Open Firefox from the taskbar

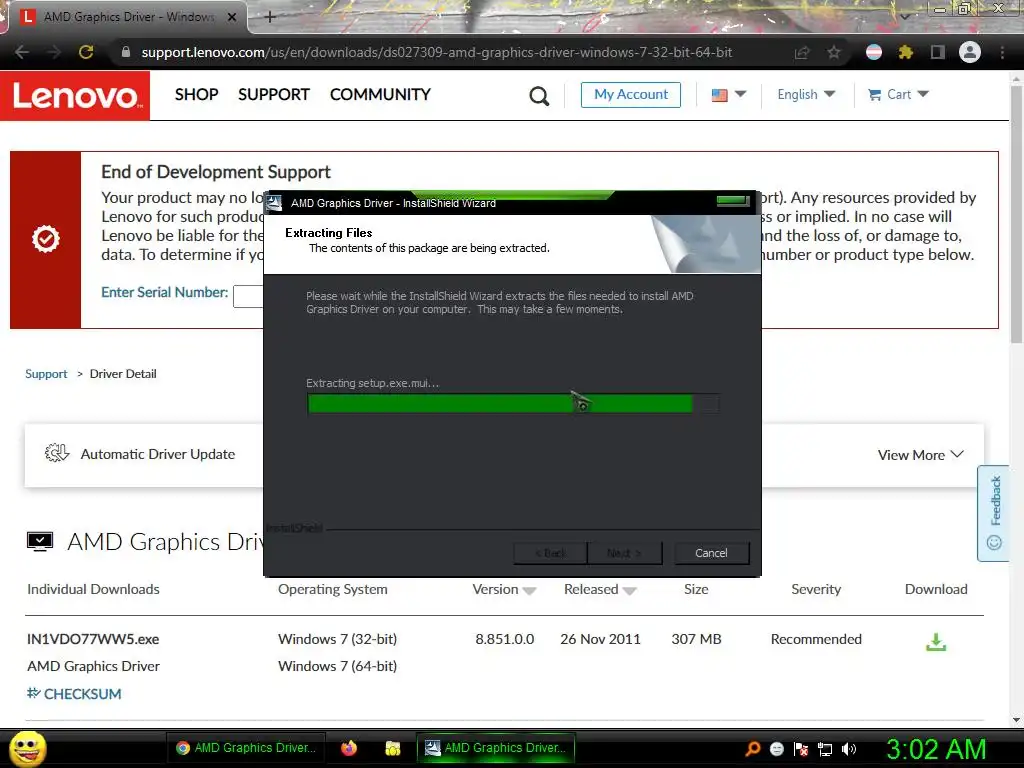(349, 748)
